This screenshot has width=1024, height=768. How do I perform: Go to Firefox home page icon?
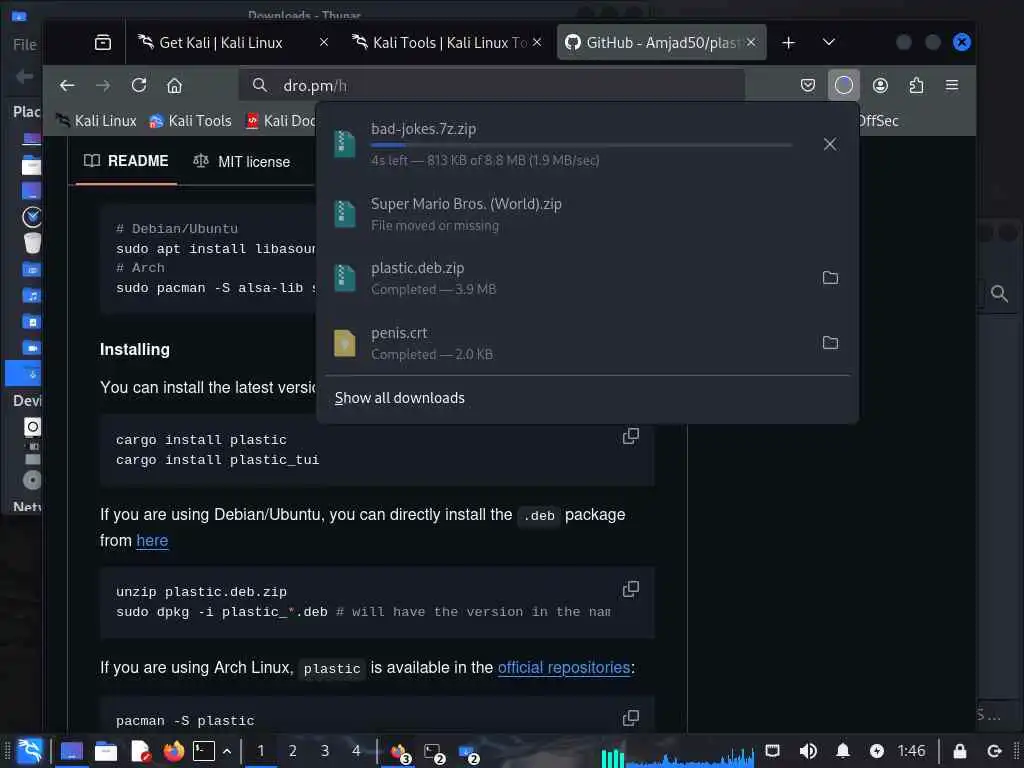(x=174, y=86)
